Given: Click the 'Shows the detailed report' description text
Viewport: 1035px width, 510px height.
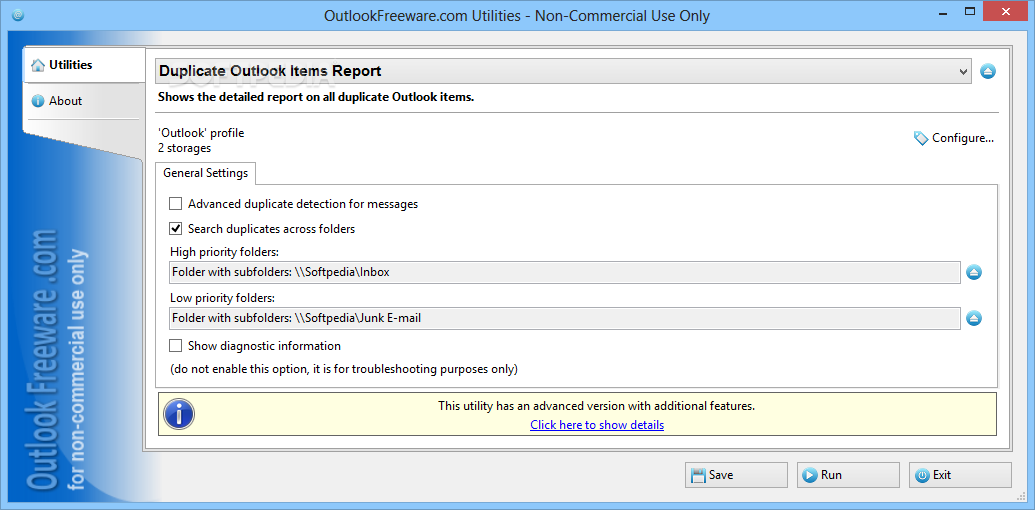Looking at the screenshot, I should point(316,98).
